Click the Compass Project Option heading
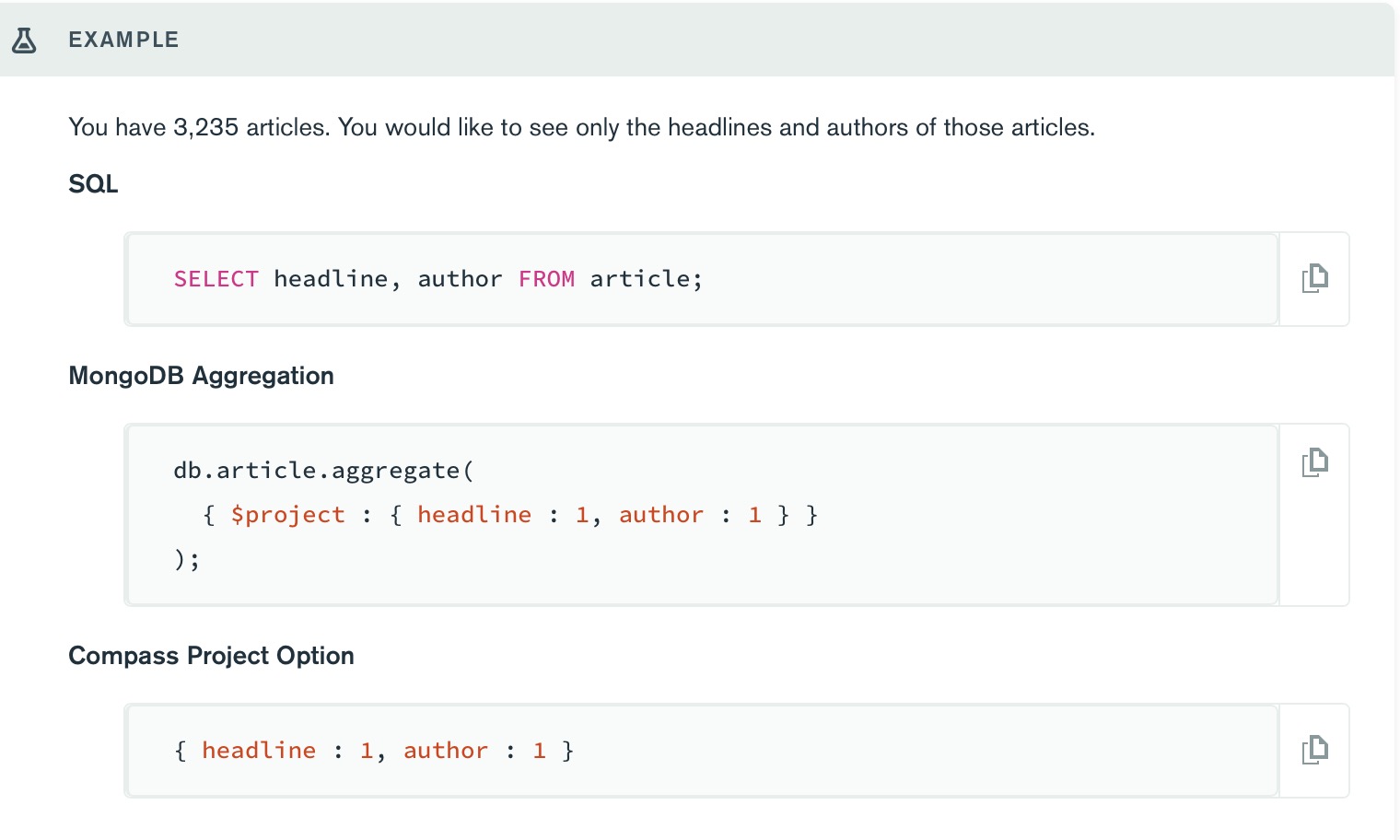The image size is (1400, 840). (211, 656)
